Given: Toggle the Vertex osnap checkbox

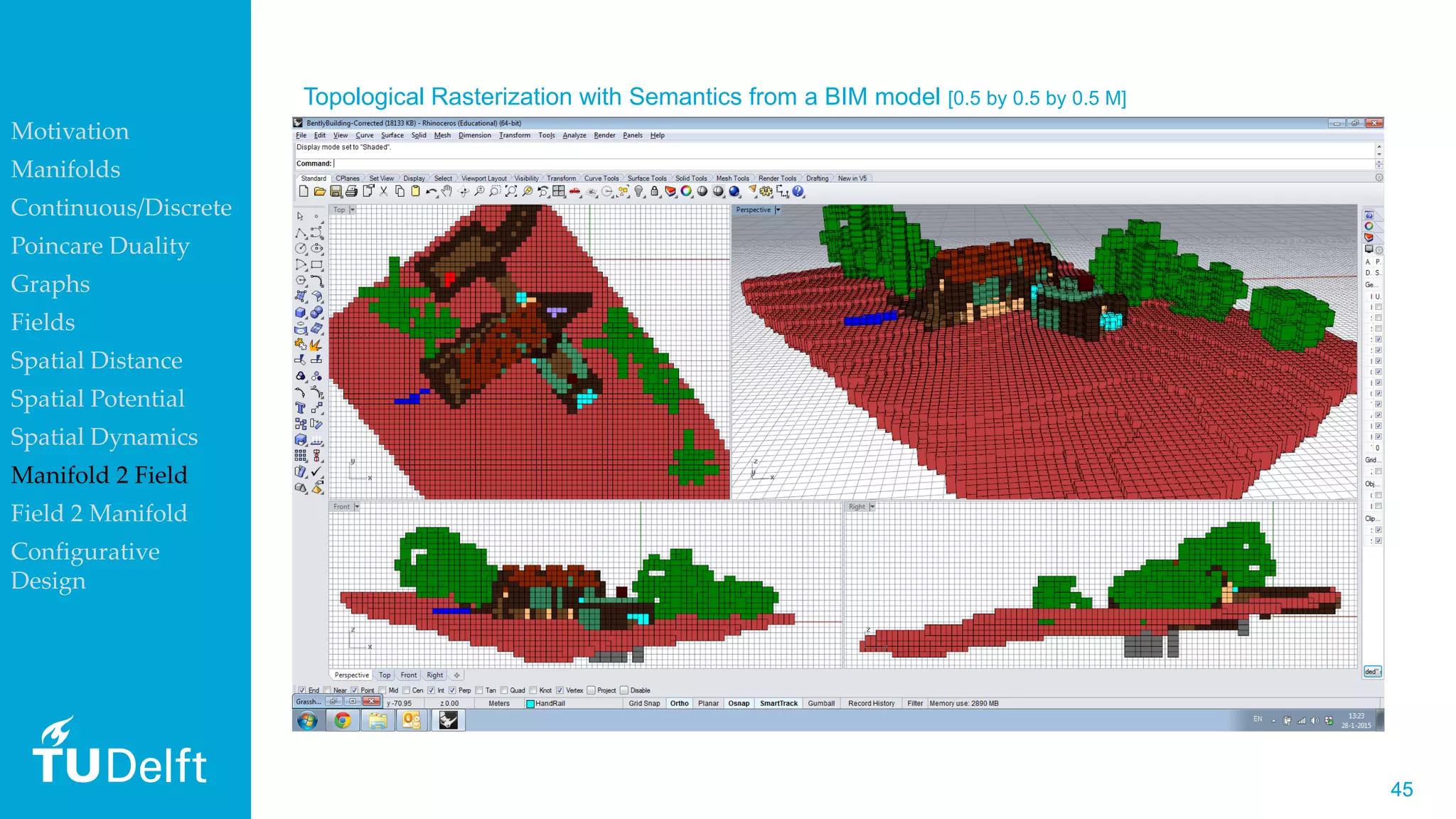Looking at the screenshot, I should (x=560, y=690).
